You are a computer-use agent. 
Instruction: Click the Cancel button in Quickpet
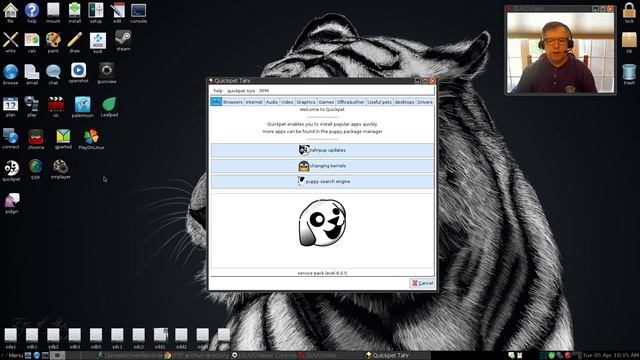tap(422, 283)
